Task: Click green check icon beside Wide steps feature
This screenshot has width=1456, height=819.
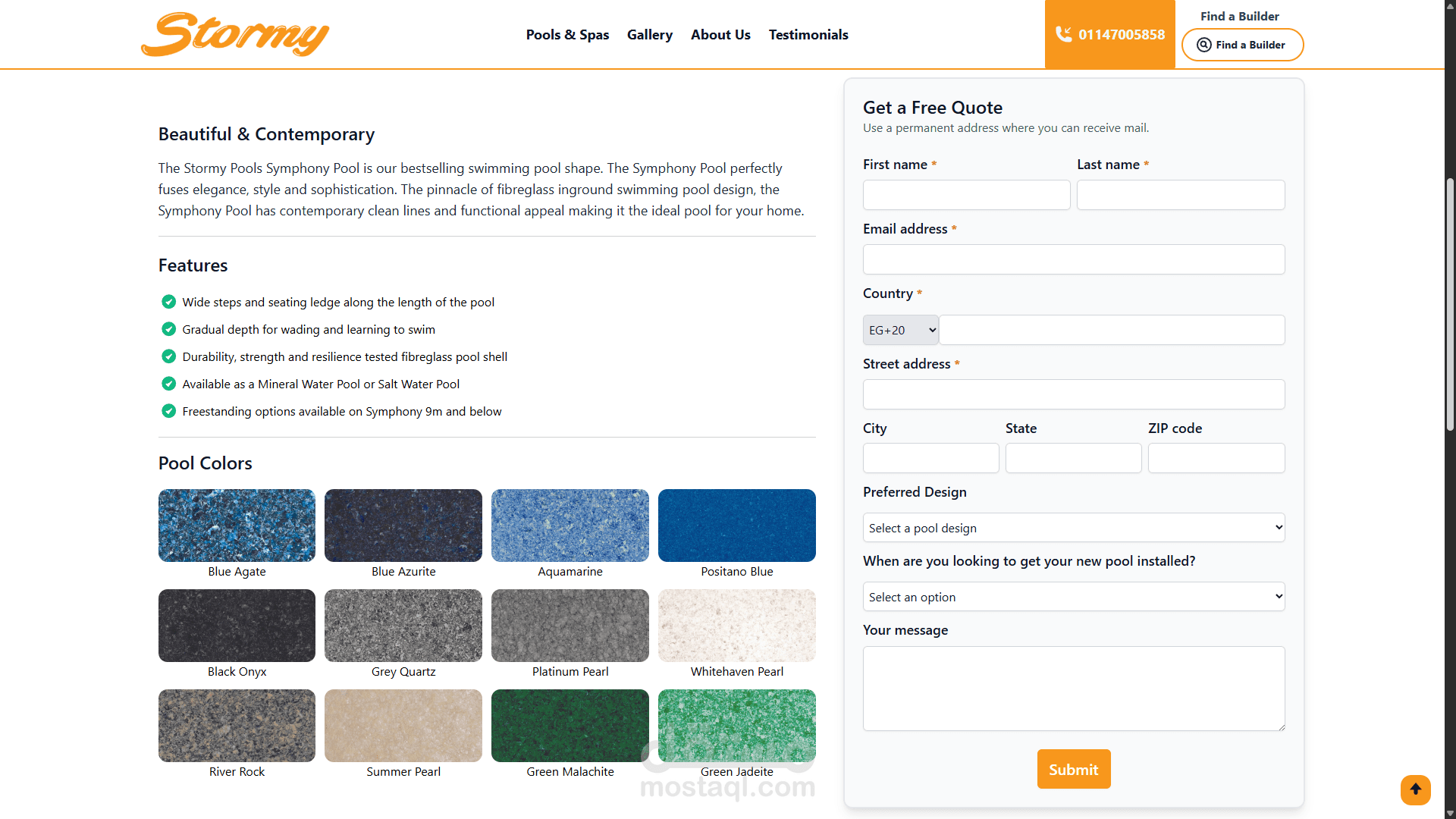Action: tap(169, 302)
